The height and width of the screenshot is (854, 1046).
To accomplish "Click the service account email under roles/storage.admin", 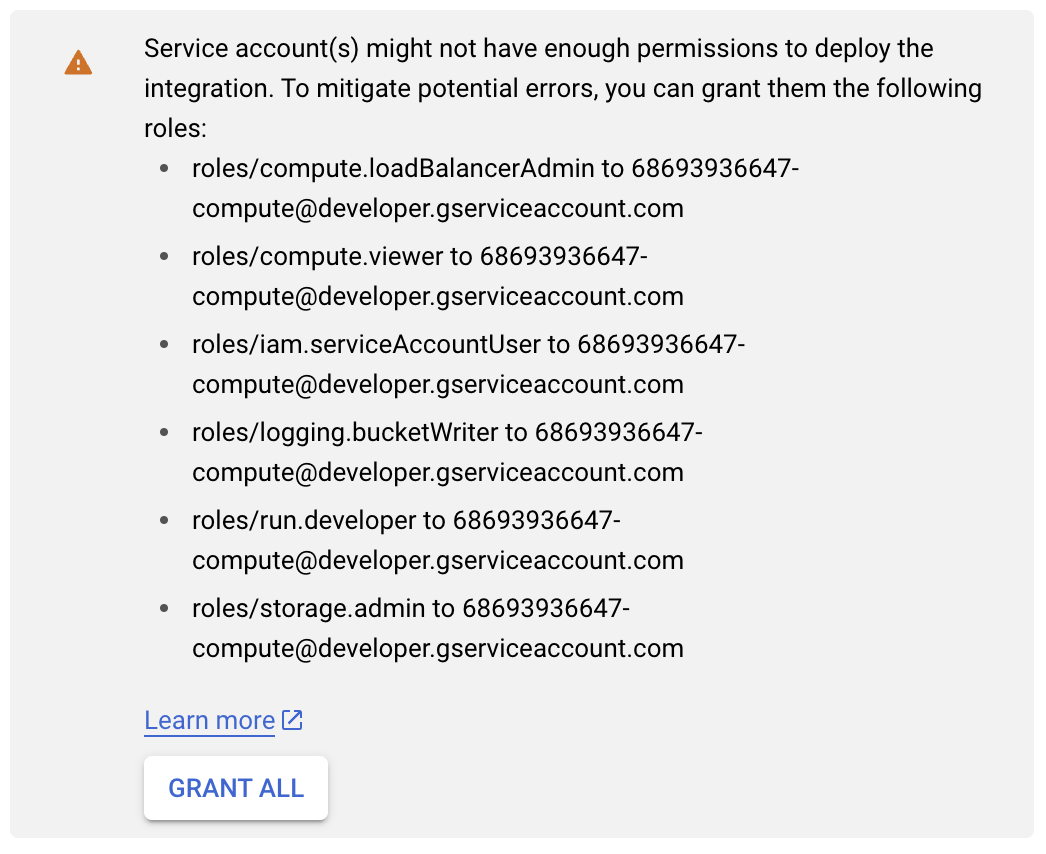I will 438,649.
